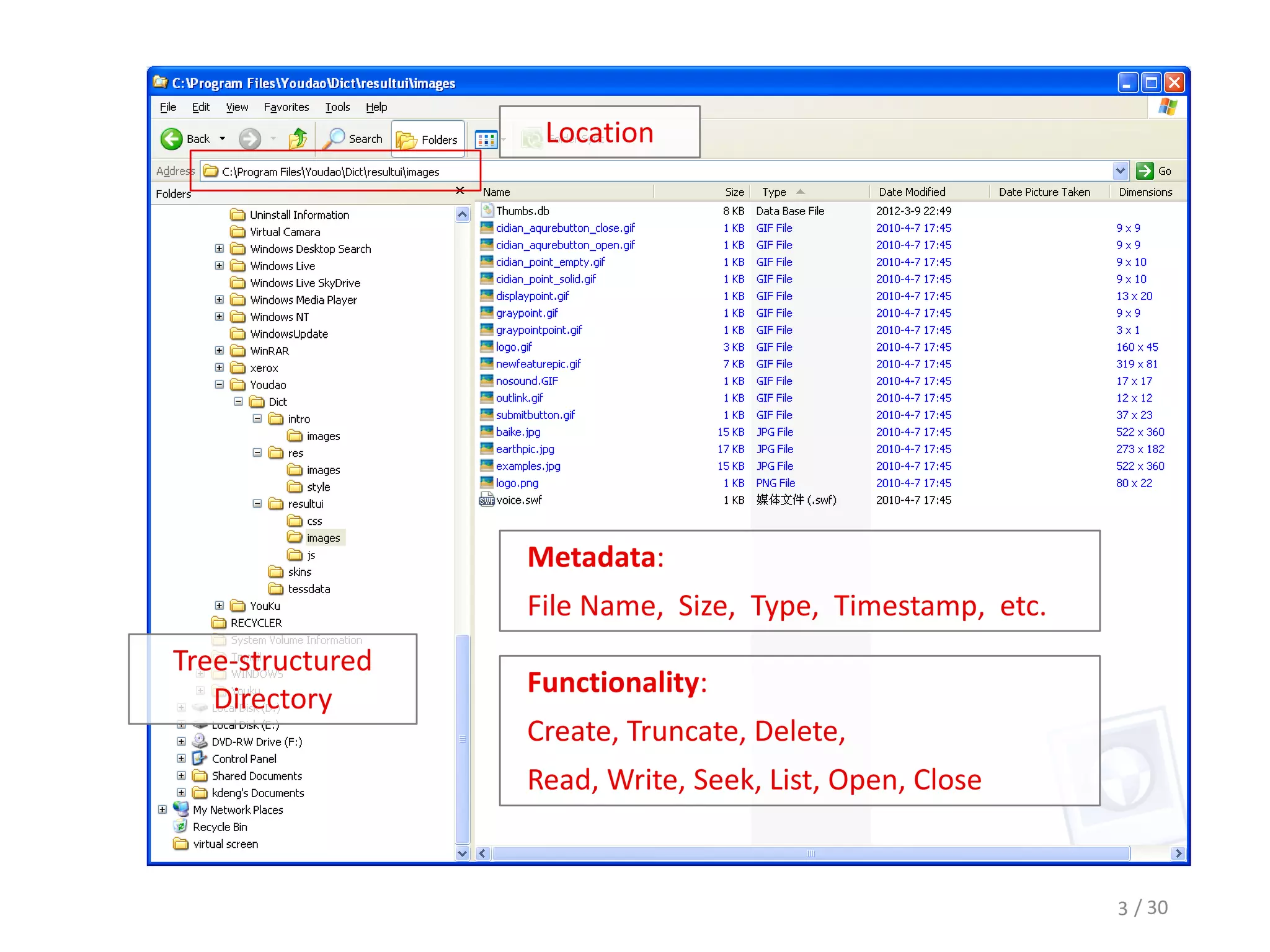Screen dimensions: 1270x952
Task: Click the green Go arrow icon
Action: (1144, 171)
